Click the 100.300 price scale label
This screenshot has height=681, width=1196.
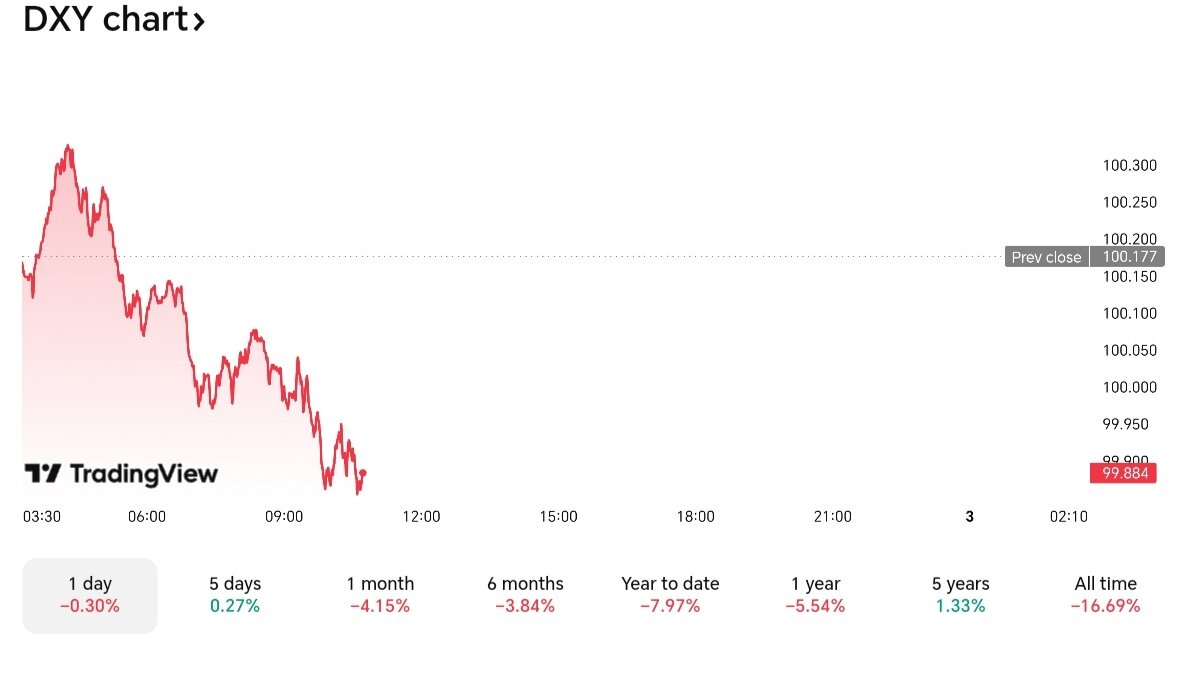pyautogui.click(x=1129, y=166)
